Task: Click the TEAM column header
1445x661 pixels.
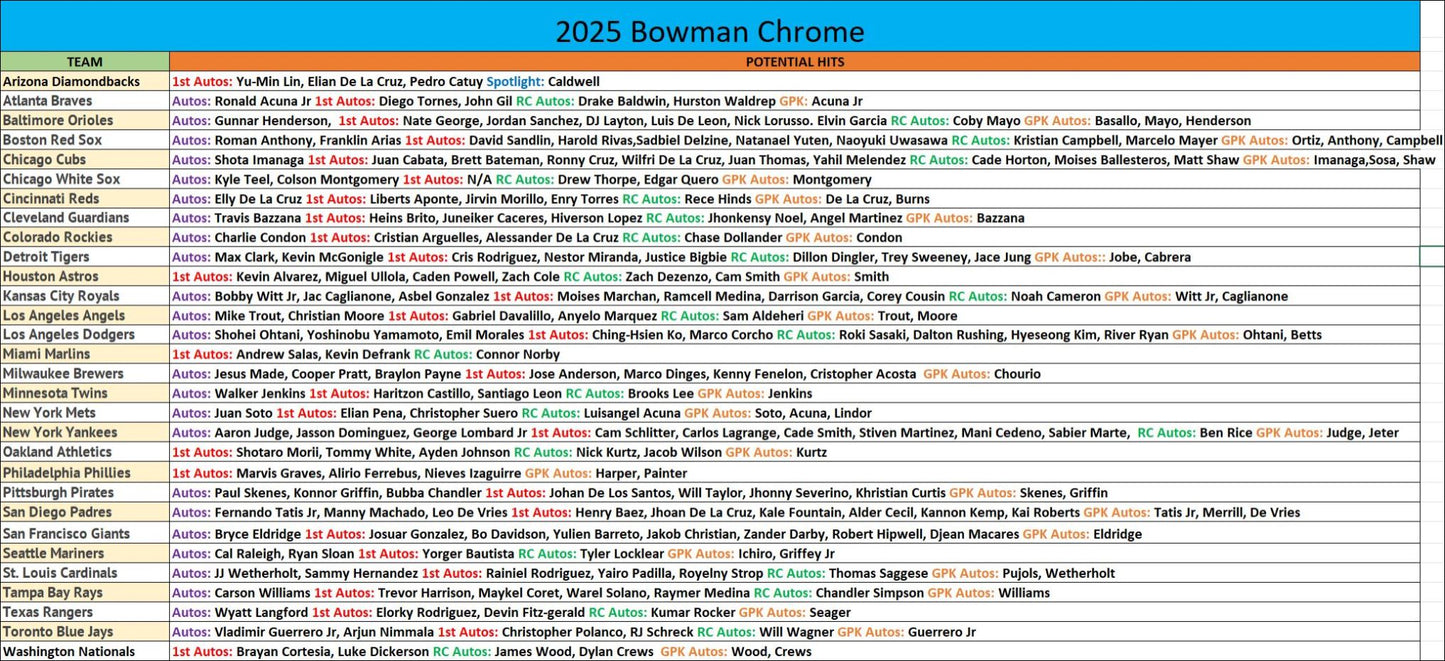Action: (x=85, y=62)
